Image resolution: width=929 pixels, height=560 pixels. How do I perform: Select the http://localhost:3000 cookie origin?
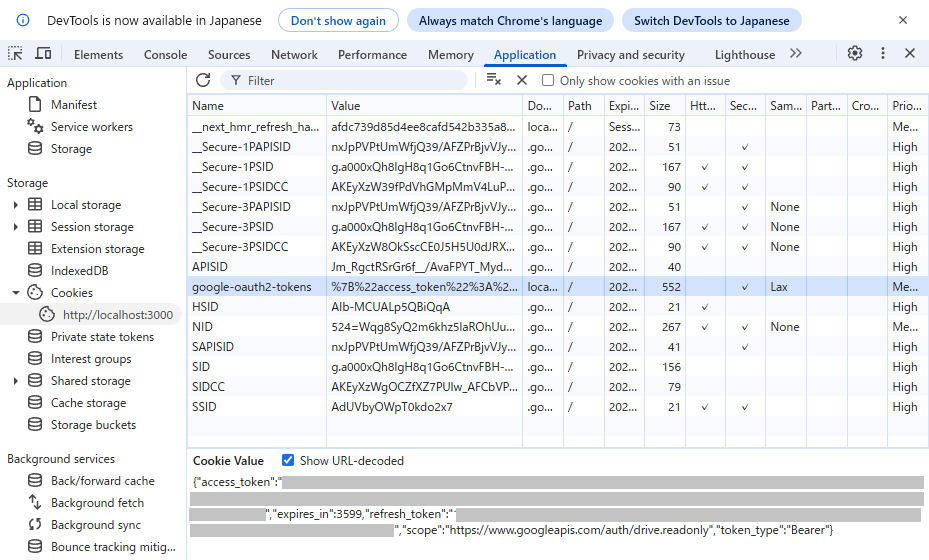click(118, 315)
